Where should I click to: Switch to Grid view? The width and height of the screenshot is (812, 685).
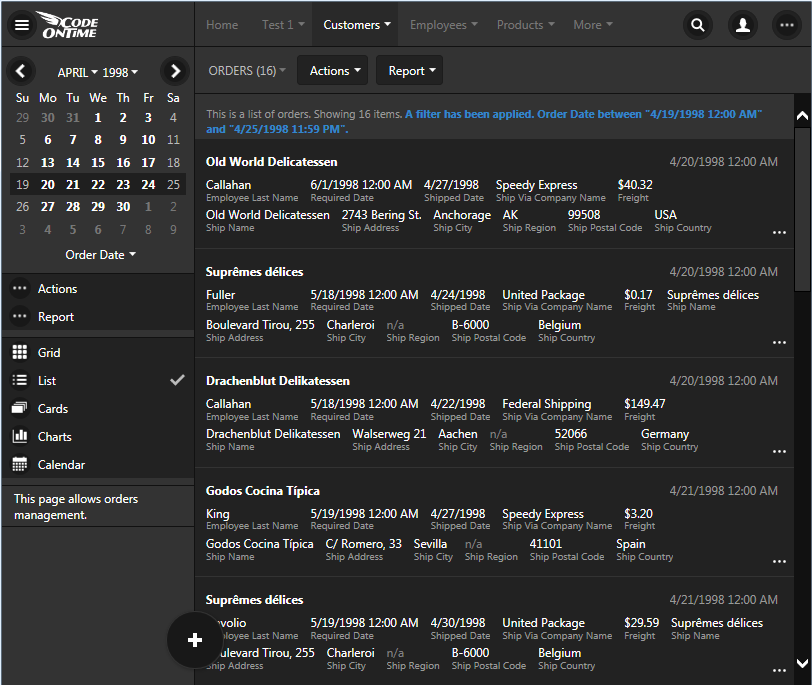(49, 353)
